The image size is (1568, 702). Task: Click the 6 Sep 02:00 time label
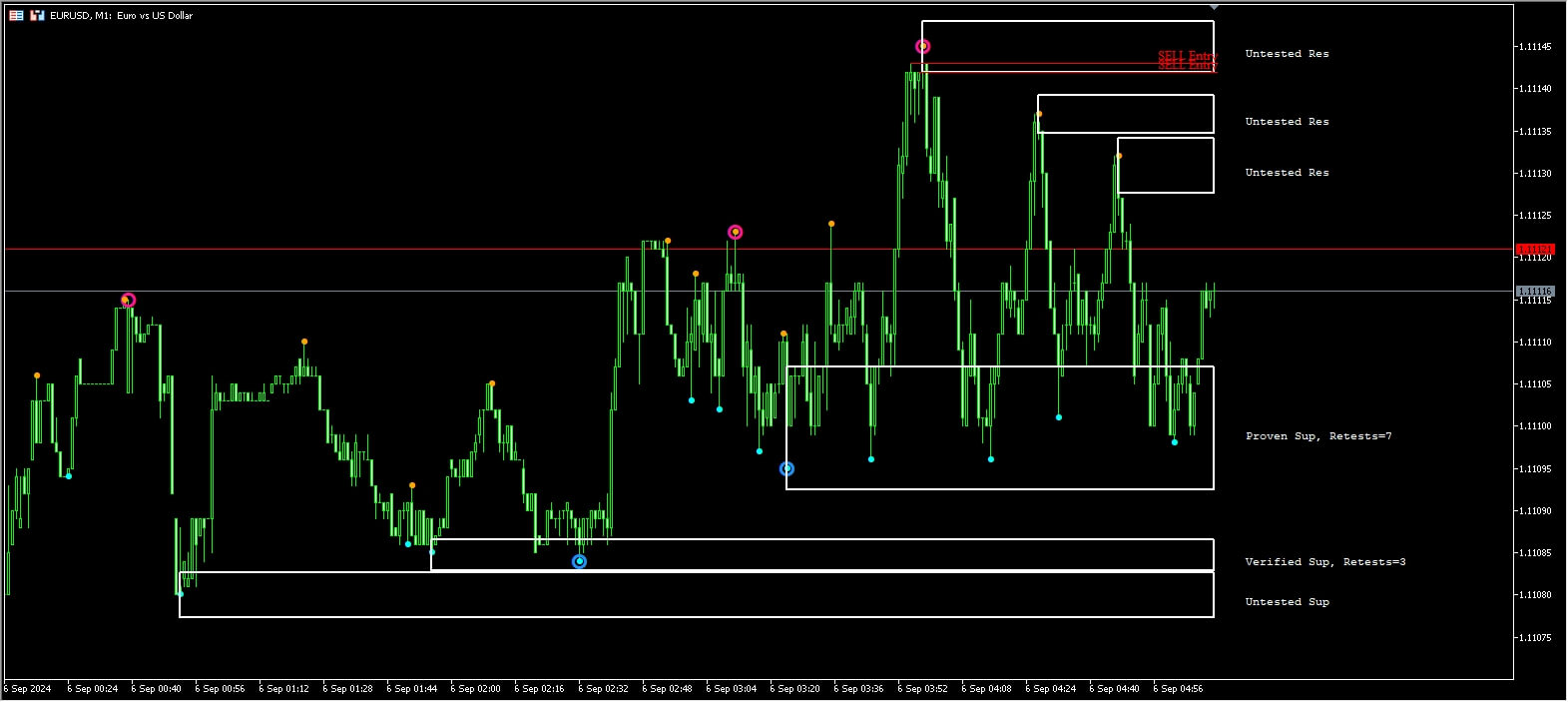476,689
